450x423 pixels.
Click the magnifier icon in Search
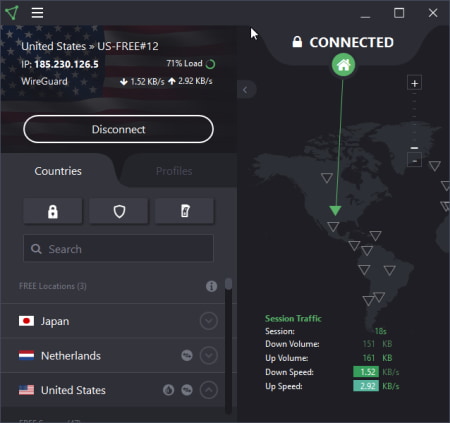(36, 249)
